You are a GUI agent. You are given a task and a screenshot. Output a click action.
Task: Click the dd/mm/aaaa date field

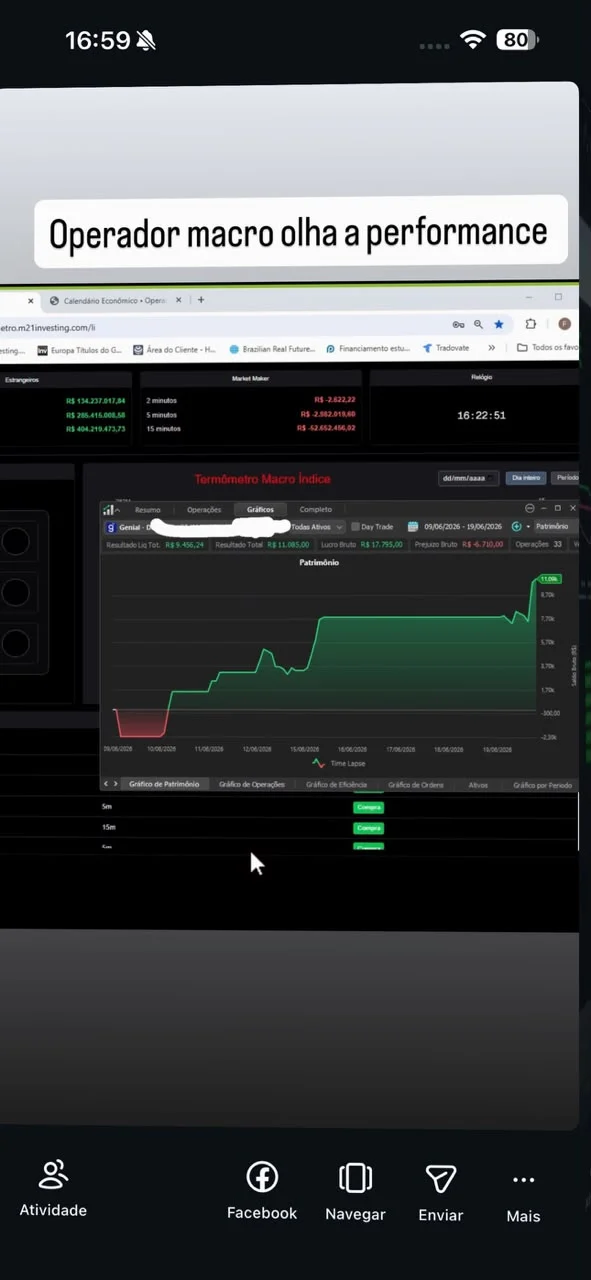click(468, 478)
